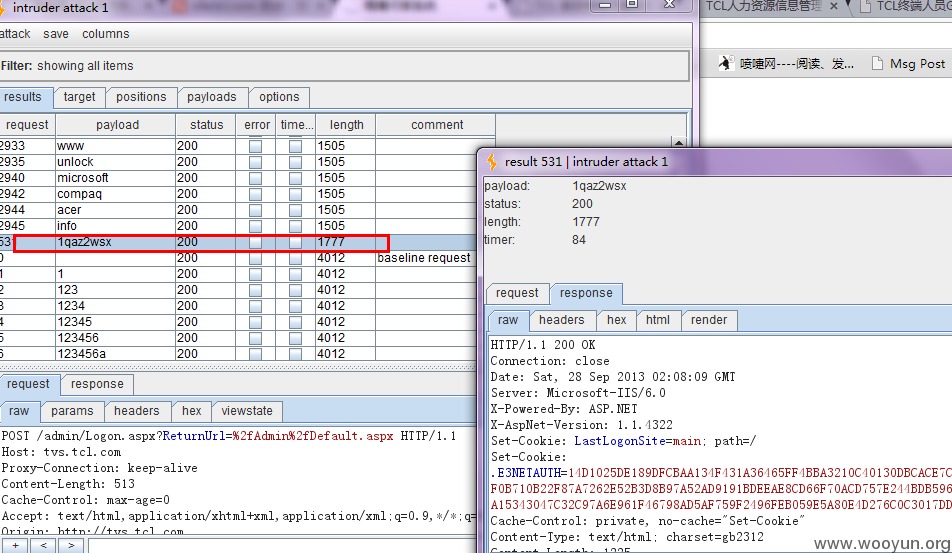Viewport: 952px width, 553px height.
Task: Click the Msg Post bookmark page icon
Action: [877, 63]
